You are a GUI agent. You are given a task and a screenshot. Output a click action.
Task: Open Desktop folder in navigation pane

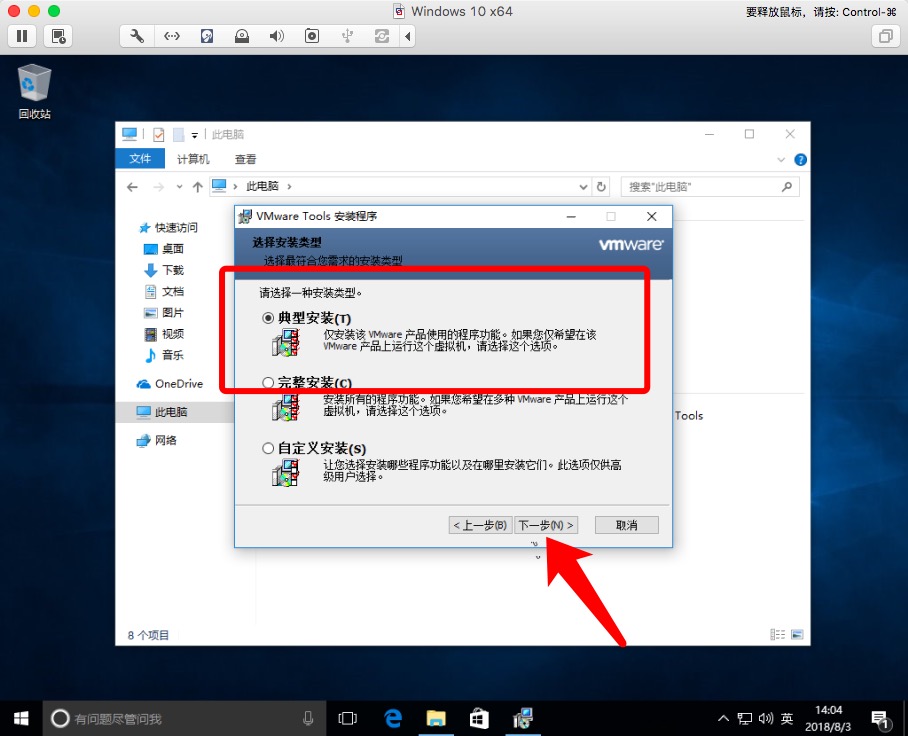pyautogui.click(x=163, y=249)
